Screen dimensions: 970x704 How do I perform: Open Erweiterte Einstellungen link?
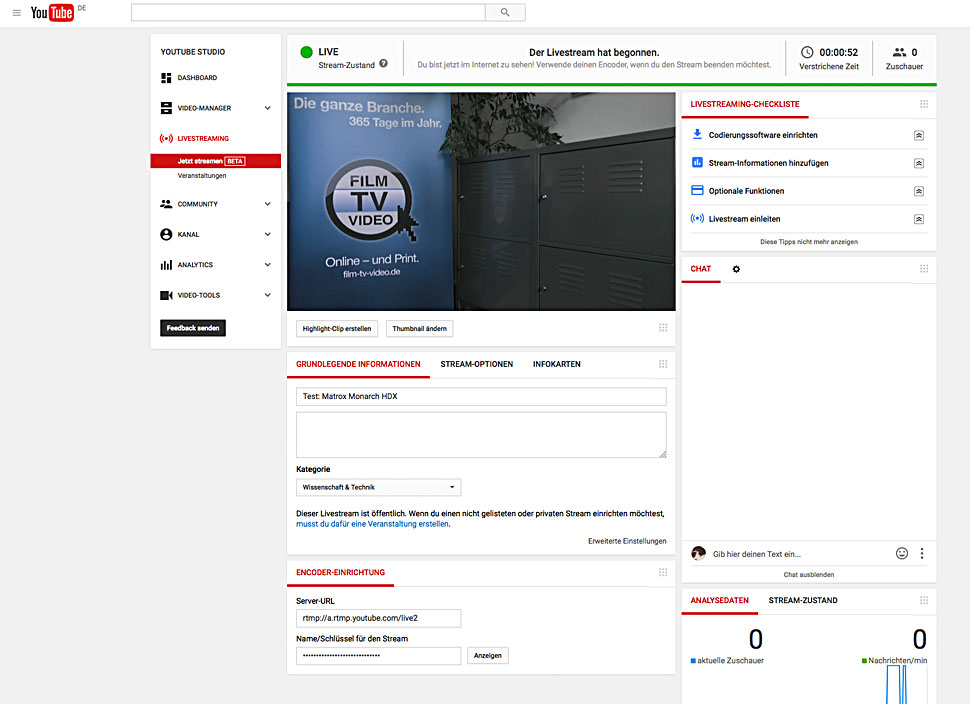point(627,541)
